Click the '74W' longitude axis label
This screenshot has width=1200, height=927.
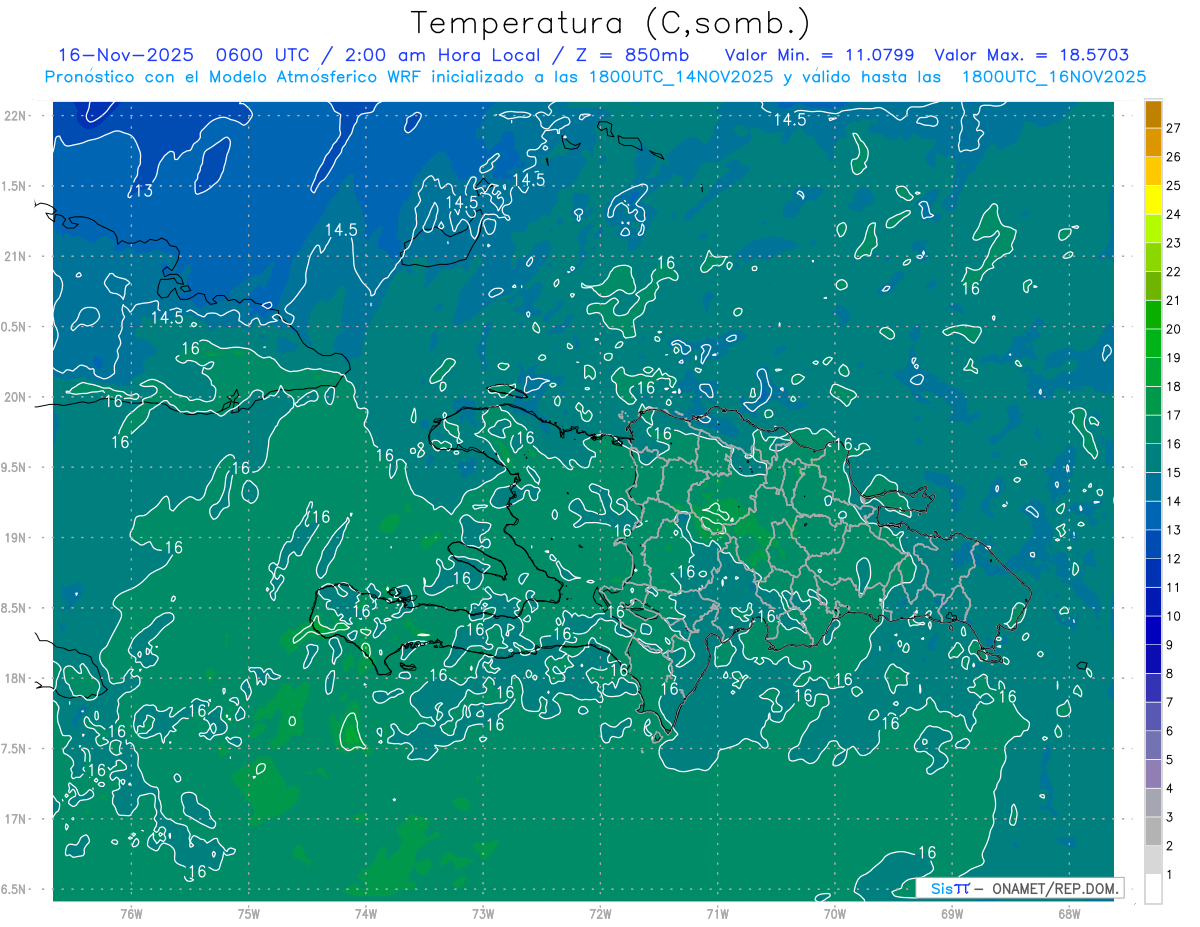tap(365, 914)
